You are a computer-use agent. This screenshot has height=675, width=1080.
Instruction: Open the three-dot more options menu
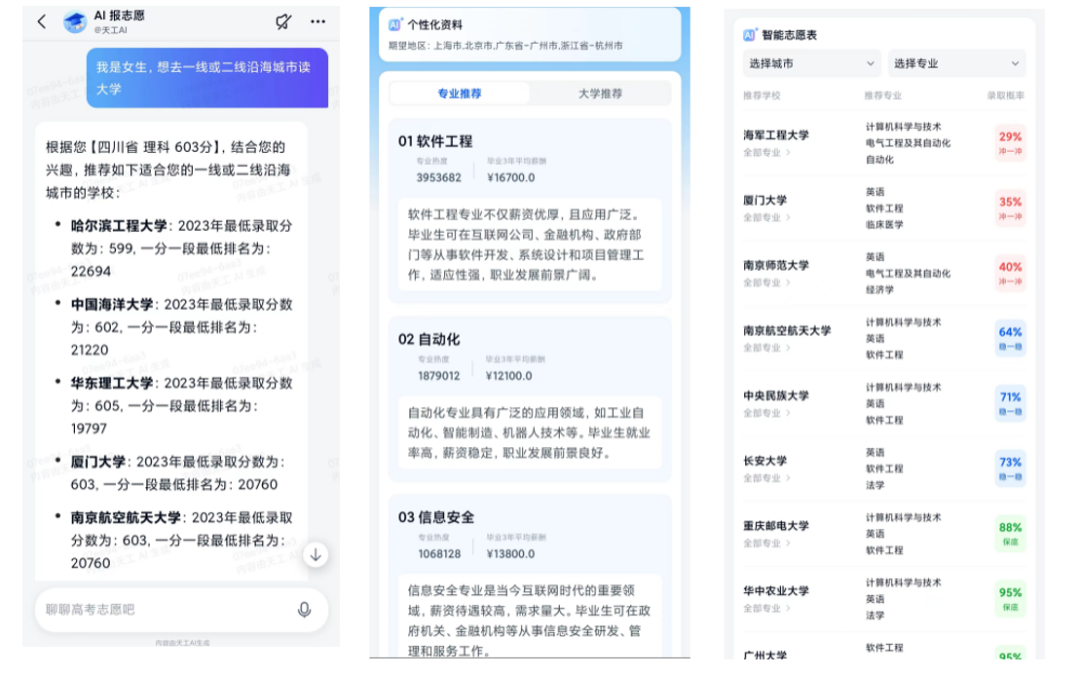(318, 21)
